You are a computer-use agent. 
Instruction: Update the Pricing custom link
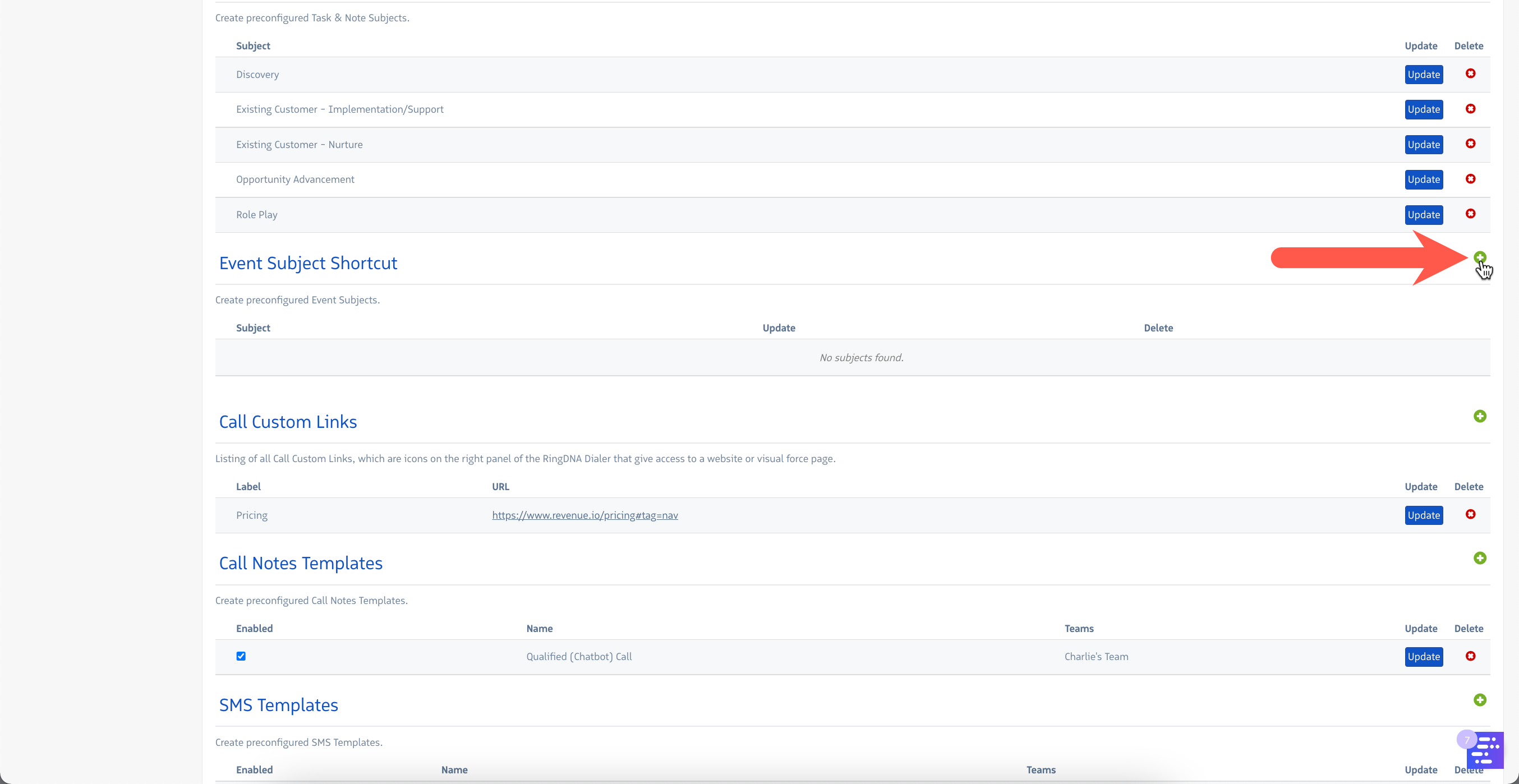[1424, 515]
